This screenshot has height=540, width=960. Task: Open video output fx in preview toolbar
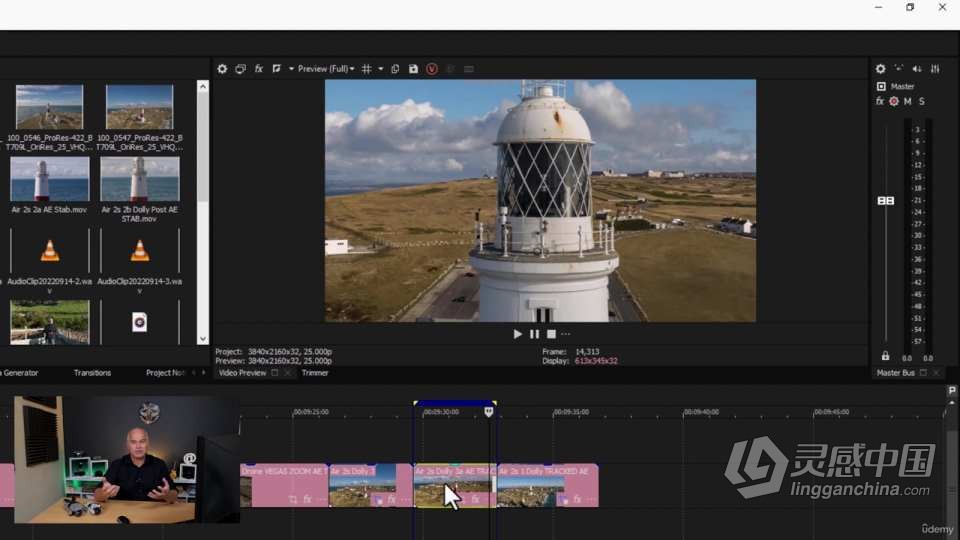pyautogui.click(x=259, y=69)
